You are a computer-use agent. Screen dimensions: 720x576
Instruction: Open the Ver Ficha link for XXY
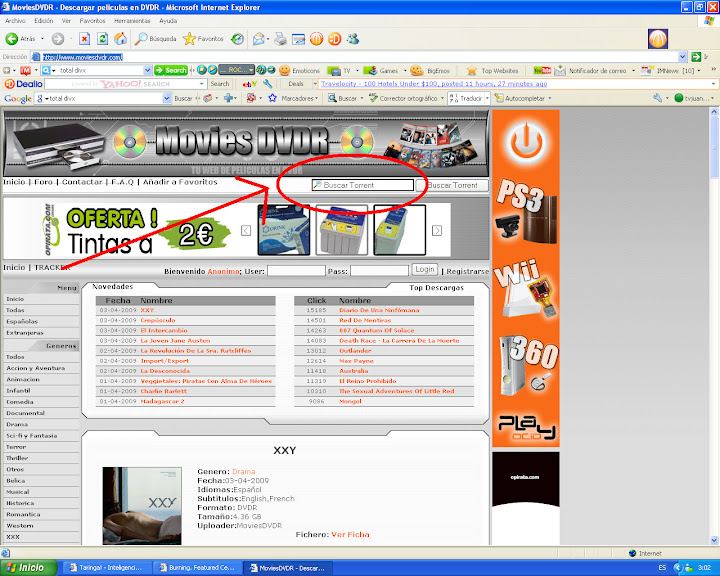click(350, 535)
